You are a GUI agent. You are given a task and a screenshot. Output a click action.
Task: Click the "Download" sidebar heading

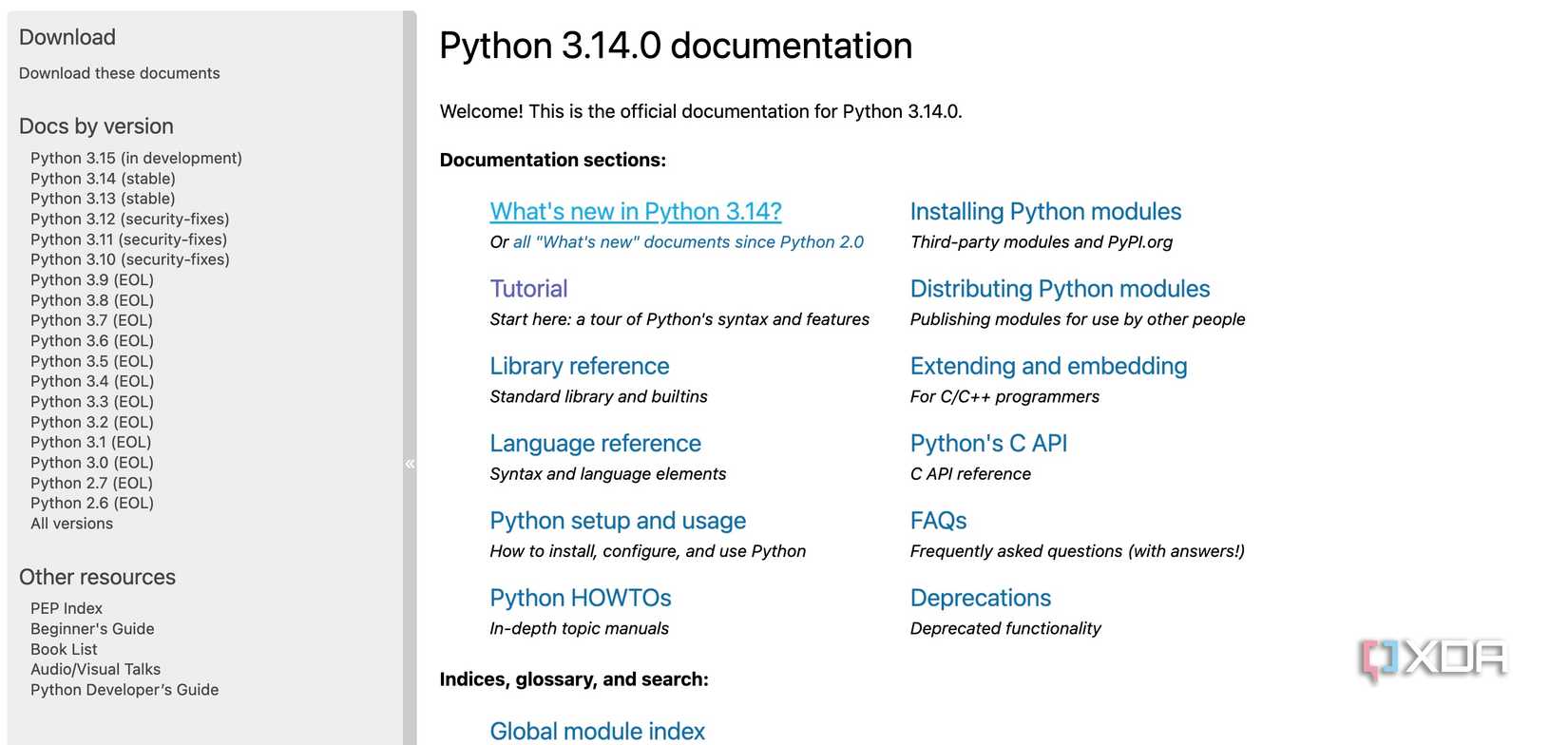coord(67,37)
